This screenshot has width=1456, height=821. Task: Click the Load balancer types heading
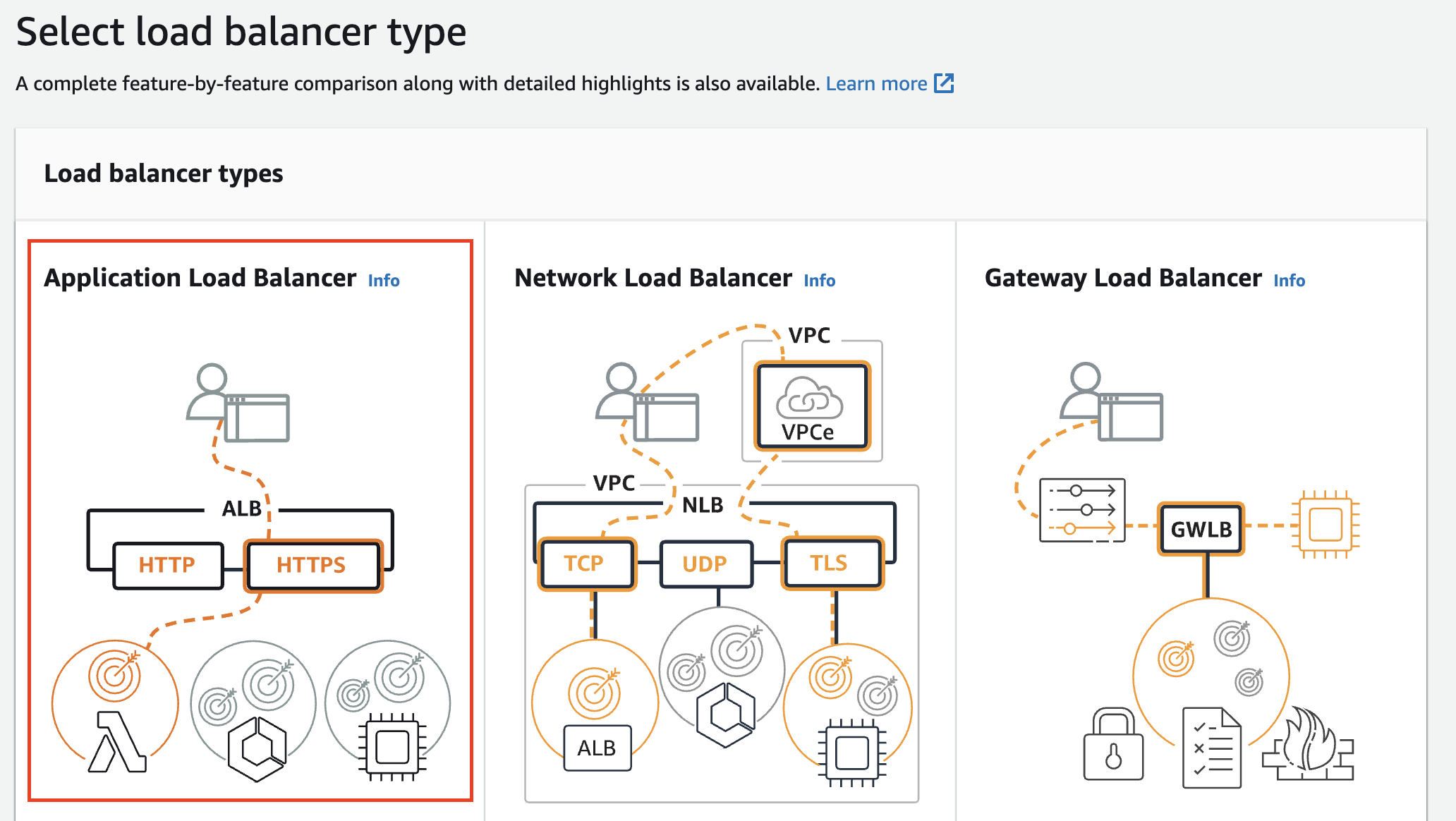point(164,174)
